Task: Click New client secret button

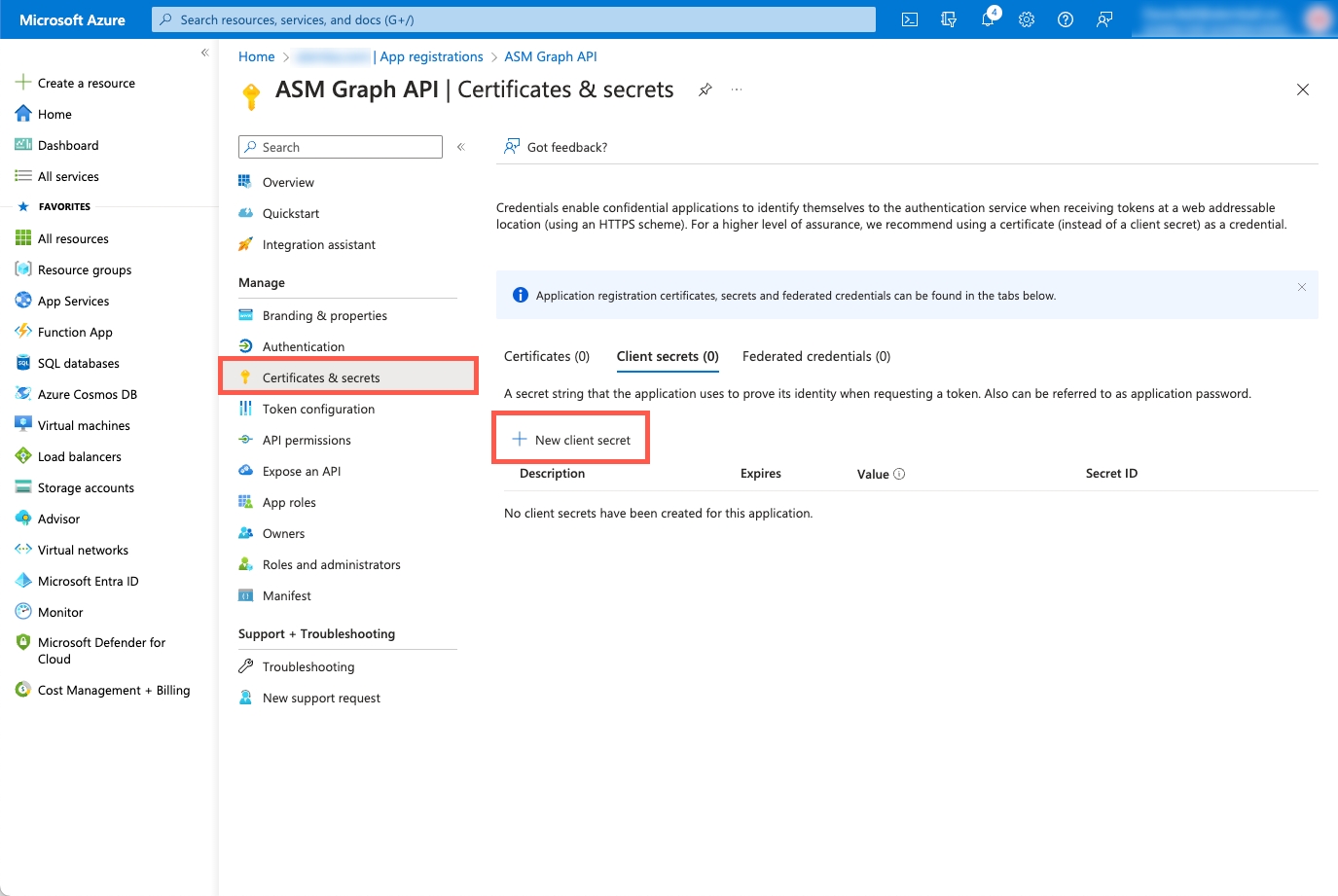Action: pos(572,440)
